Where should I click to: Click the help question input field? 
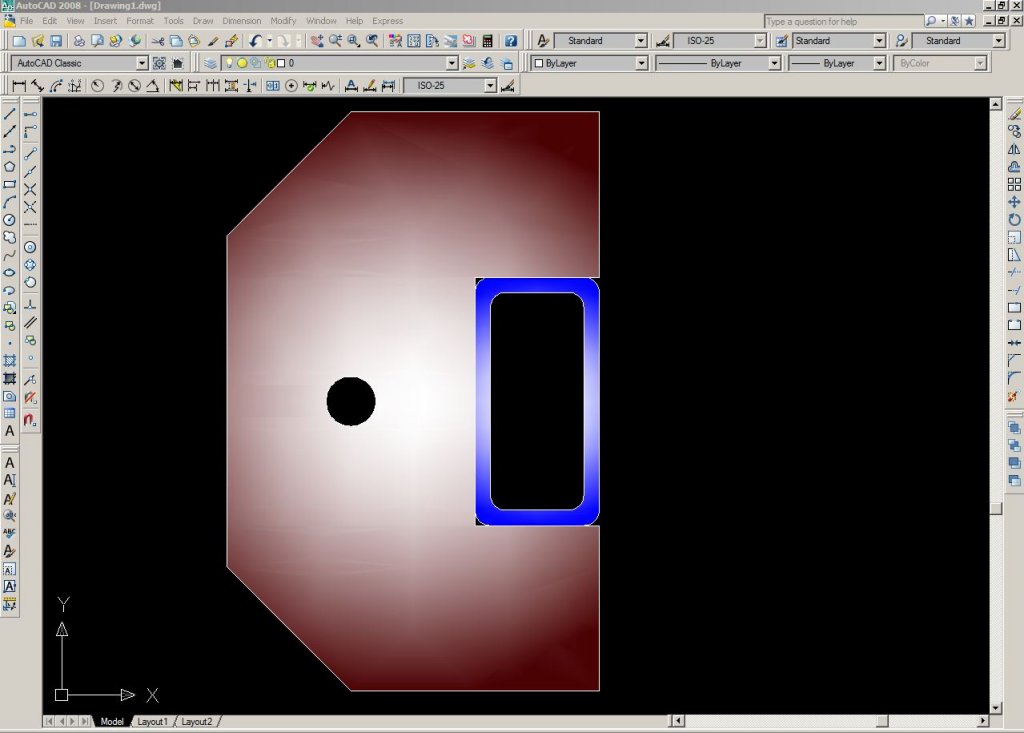click(x=842, y=21)
